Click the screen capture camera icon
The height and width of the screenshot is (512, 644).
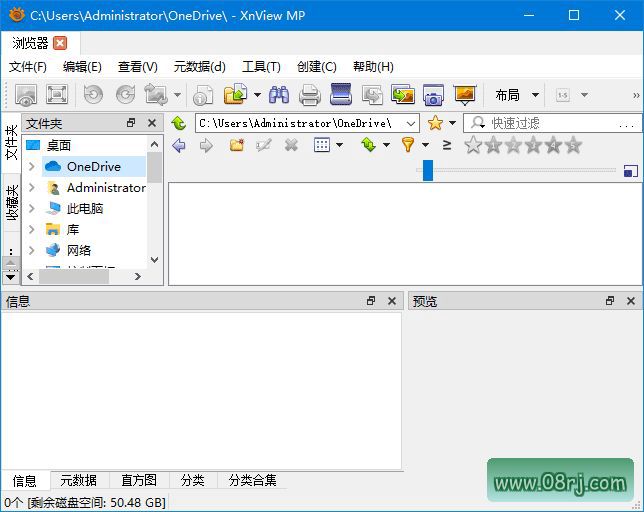click(x=433, y=95)
